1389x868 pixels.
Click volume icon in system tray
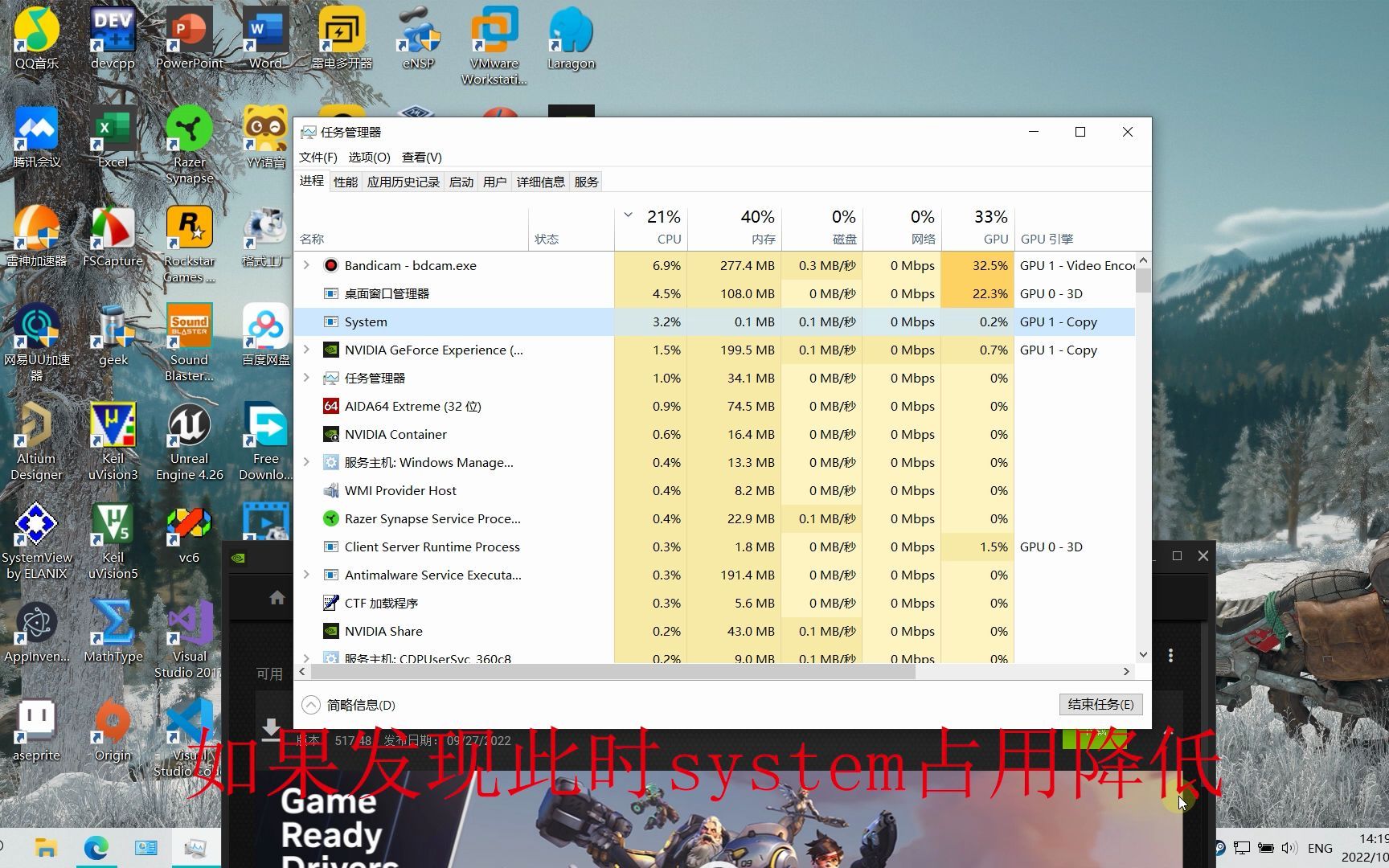pyautogui.click(x=1289, y=848)
